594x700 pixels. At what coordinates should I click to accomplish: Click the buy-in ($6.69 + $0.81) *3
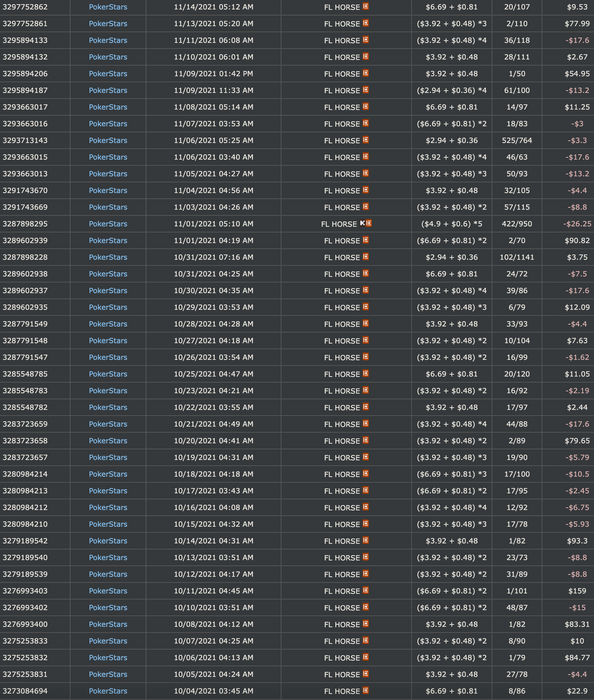tap(452, 474)
